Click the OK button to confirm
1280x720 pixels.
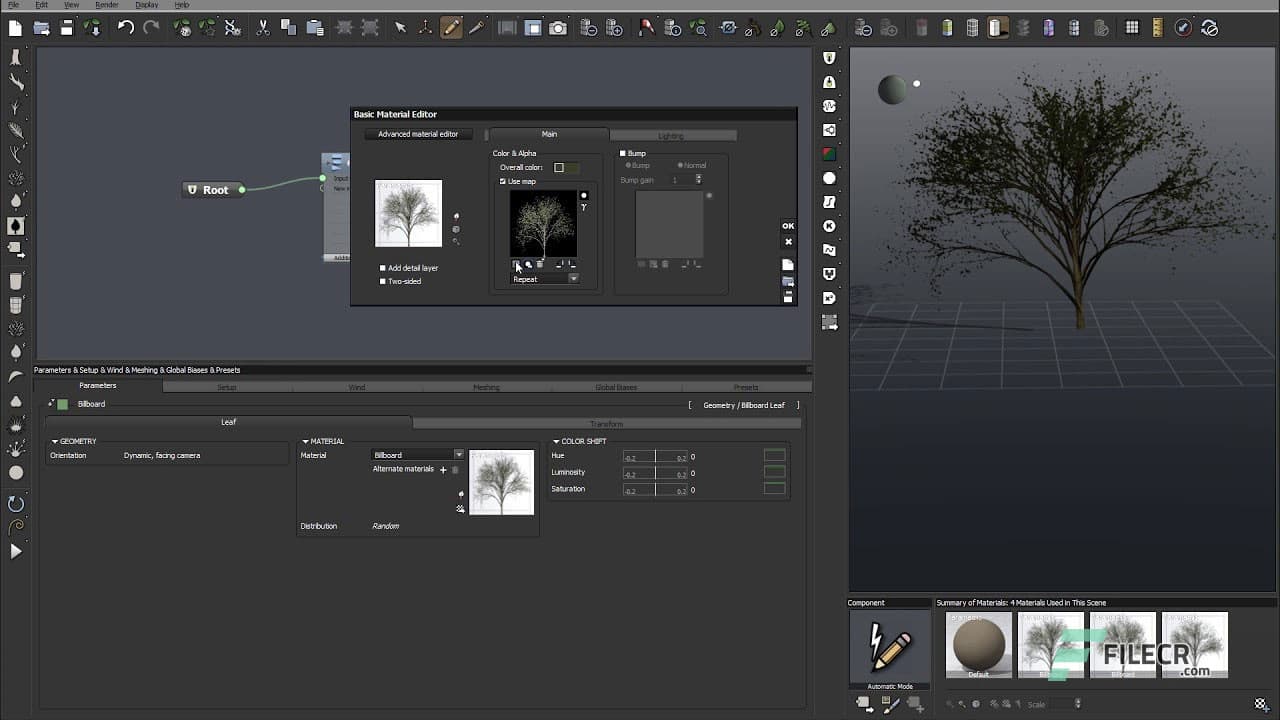pos(787,226)
